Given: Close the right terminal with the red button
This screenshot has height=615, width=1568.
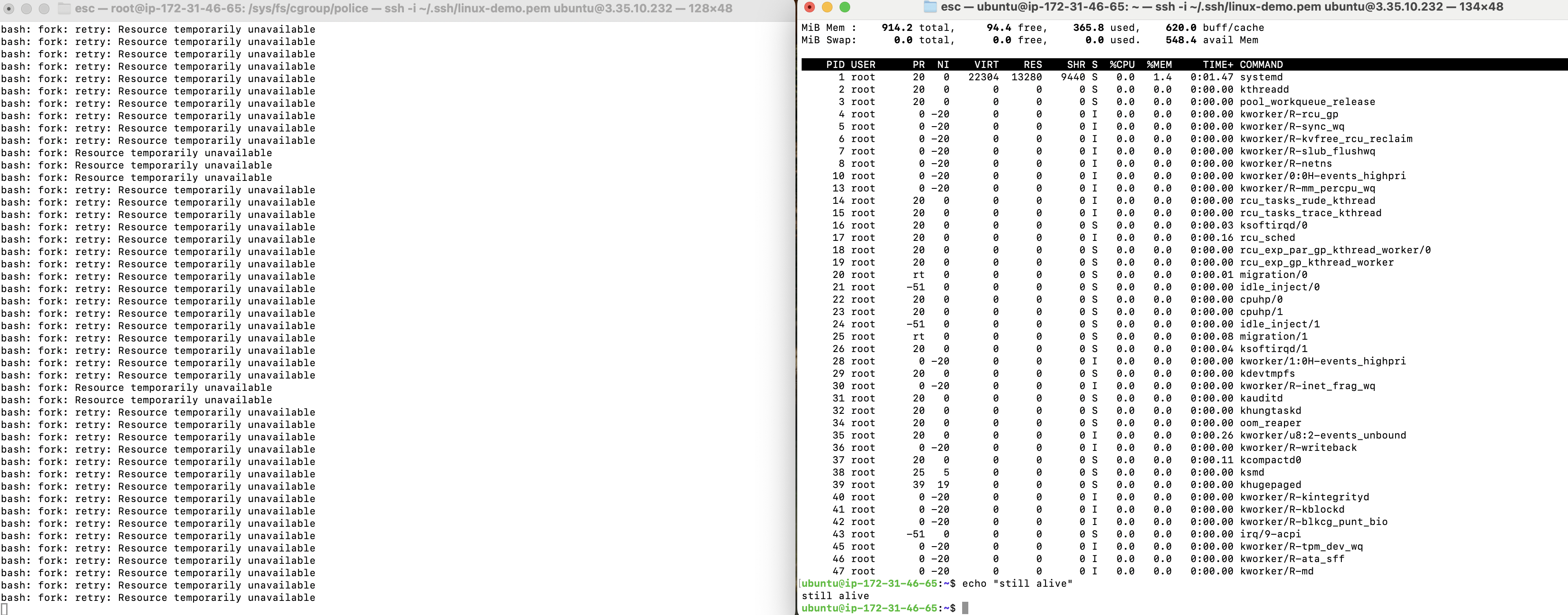Looking at the screenshot, I should 810,7.
